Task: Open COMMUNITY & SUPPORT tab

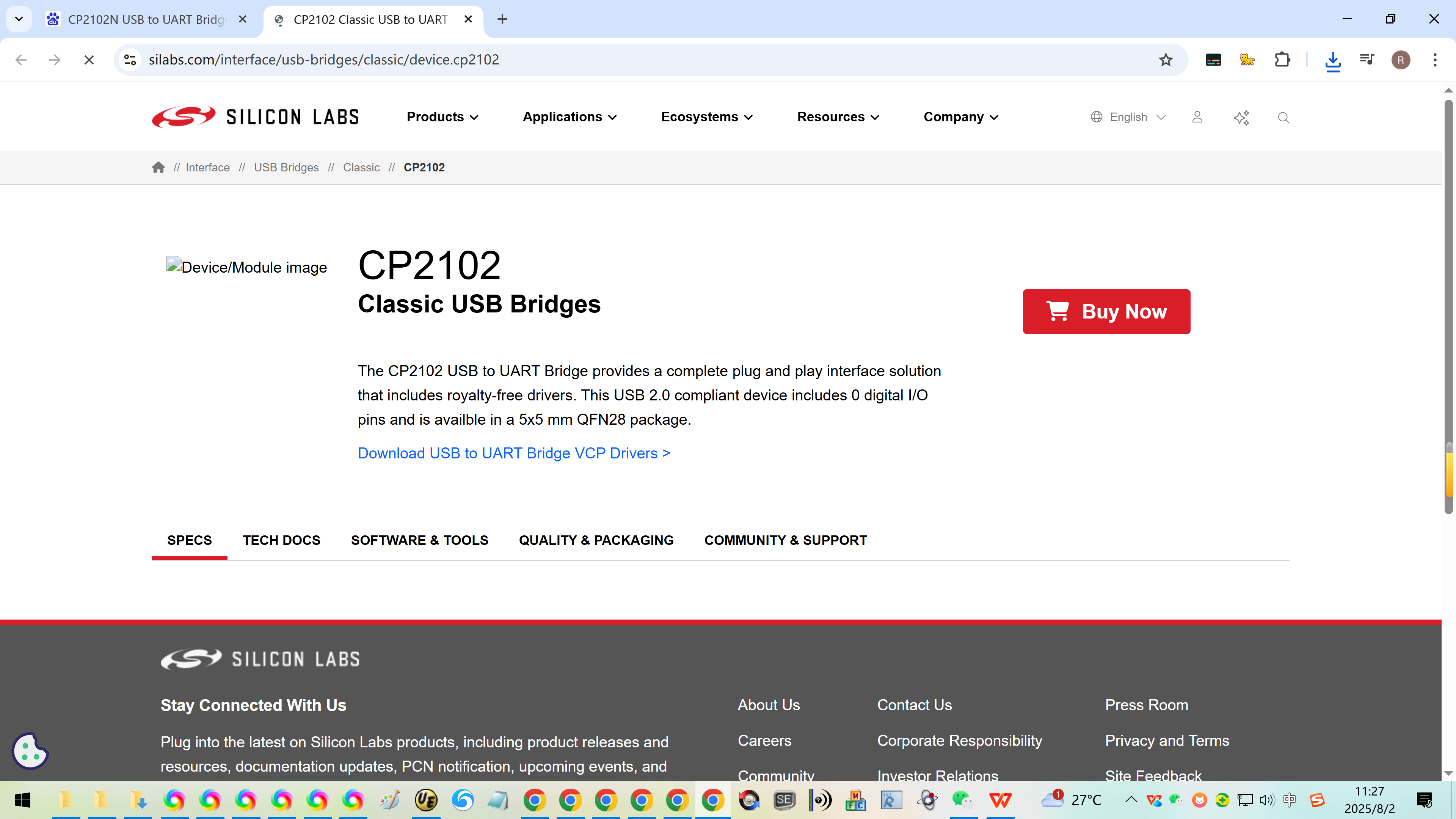Action: (786, 540)
